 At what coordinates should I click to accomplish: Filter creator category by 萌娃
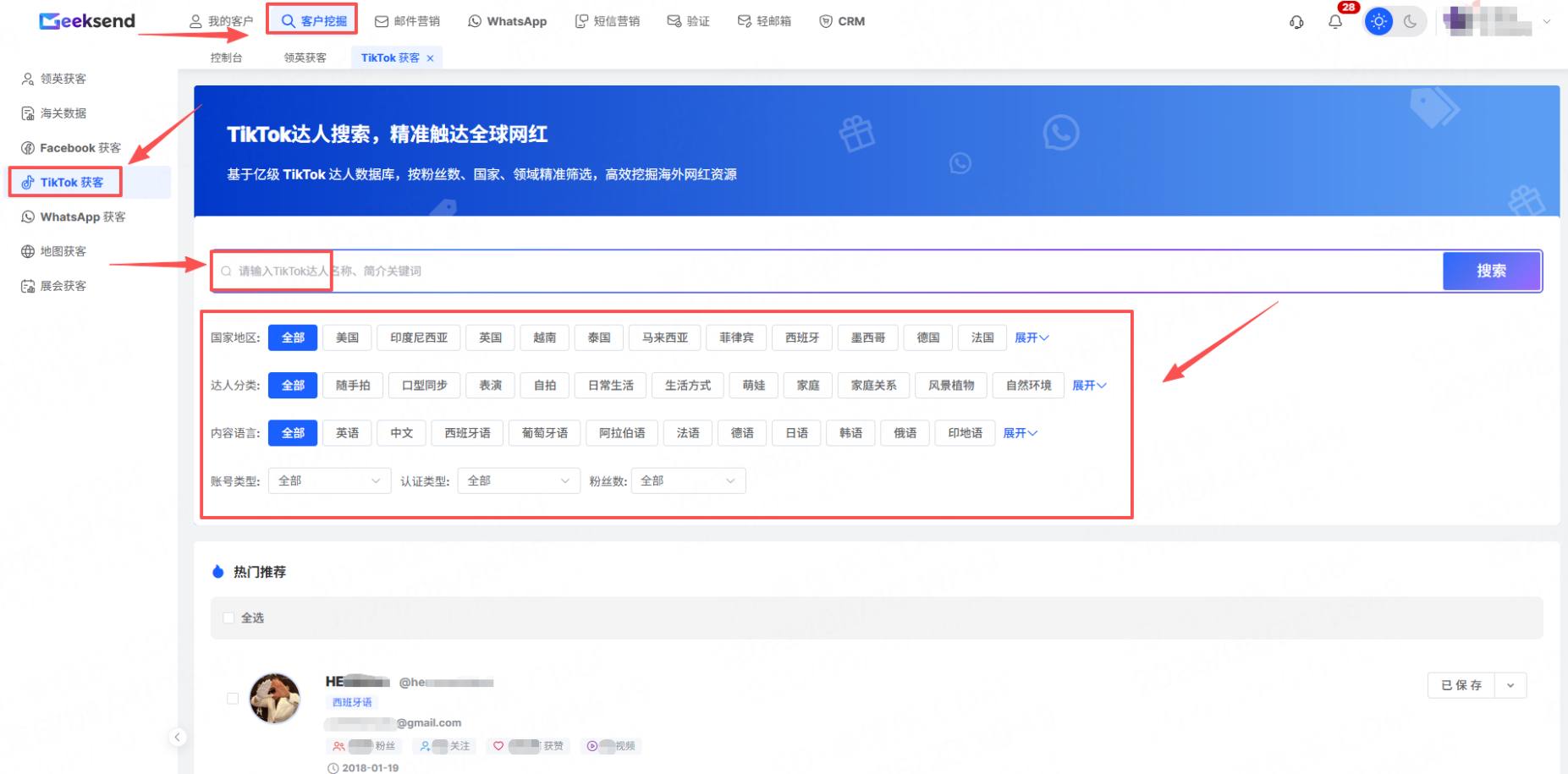pyautogui.click(x=754, y=385)
